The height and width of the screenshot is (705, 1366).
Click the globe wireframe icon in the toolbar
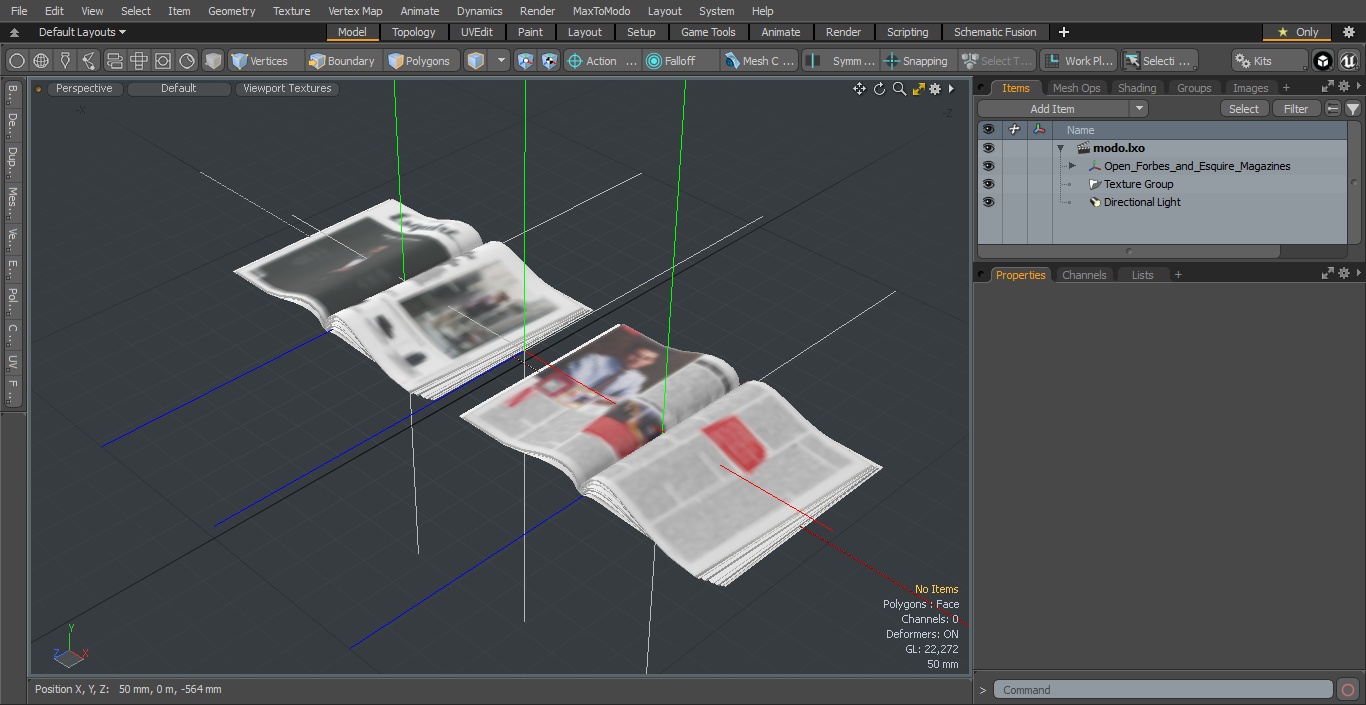click(x=41, y=61)
